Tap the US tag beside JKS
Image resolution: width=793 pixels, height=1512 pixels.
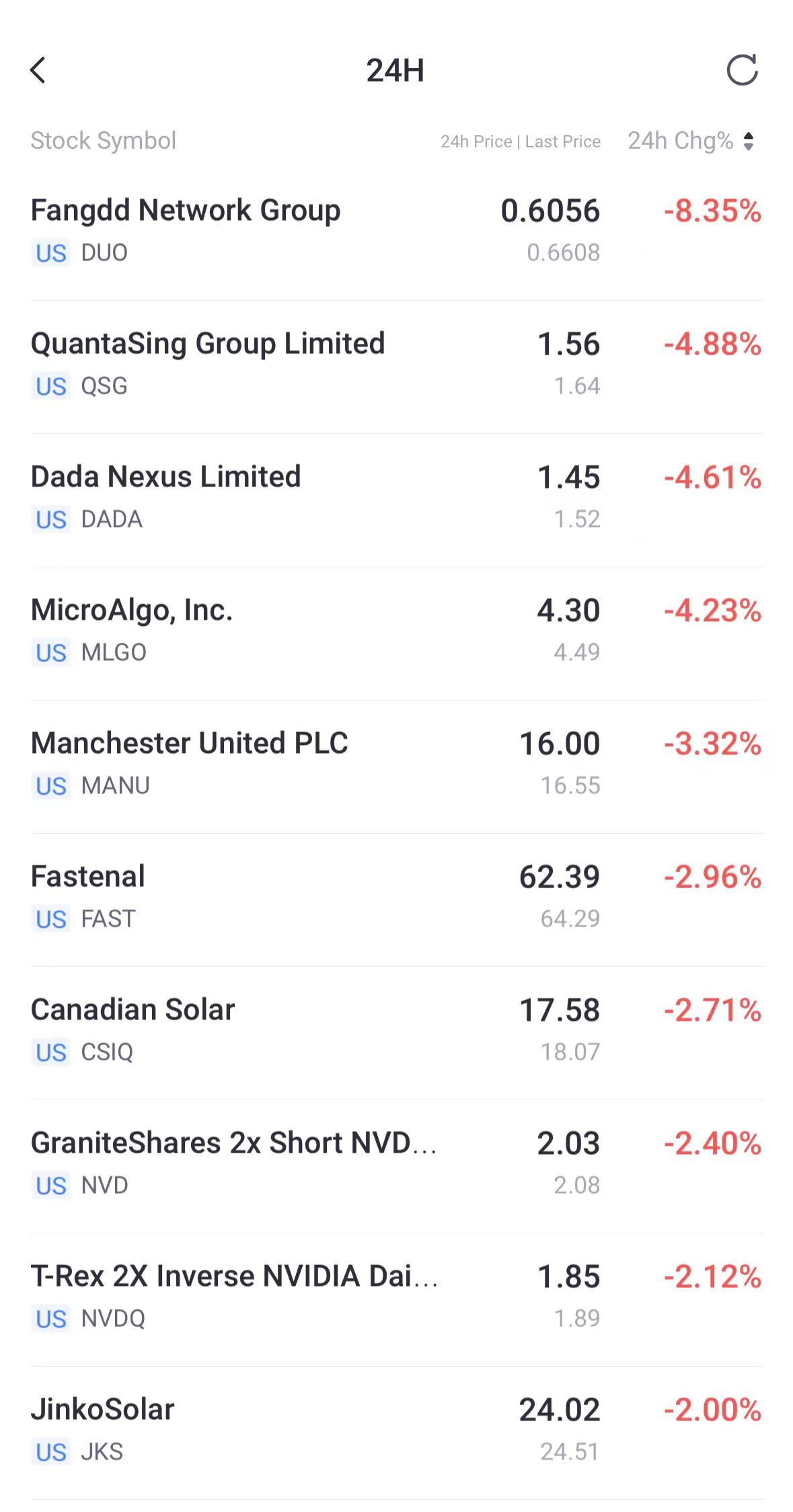pyautogui.click(x=51, y=1453)
